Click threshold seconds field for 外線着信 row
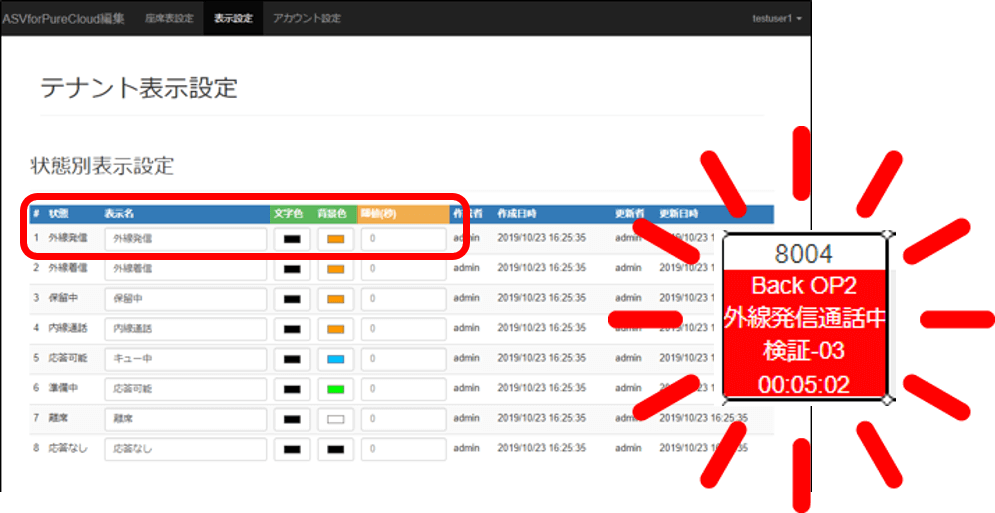 403,269
